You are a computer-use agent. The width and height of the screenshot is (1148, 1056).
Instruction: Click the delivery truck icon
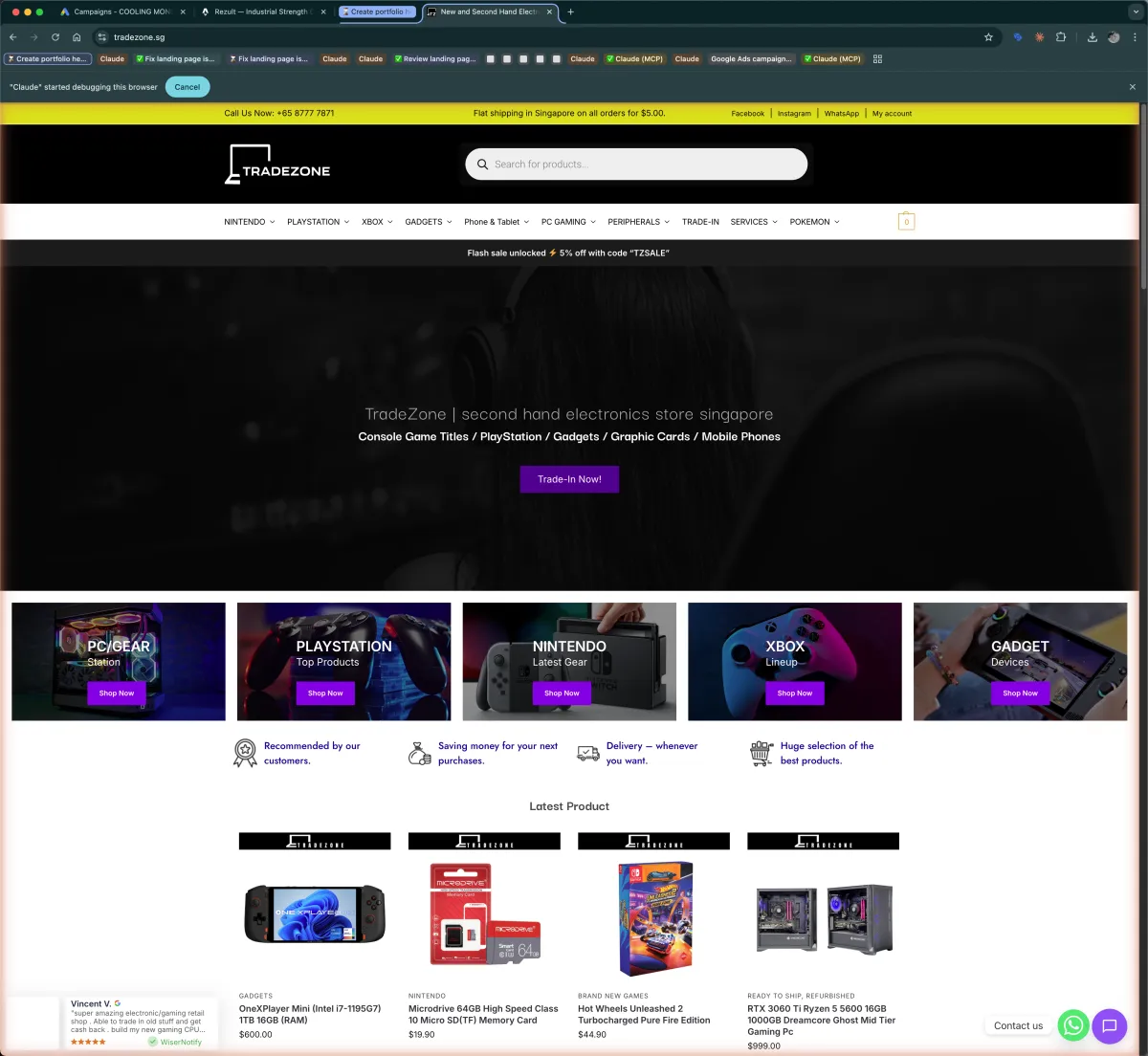click(588, 753)
